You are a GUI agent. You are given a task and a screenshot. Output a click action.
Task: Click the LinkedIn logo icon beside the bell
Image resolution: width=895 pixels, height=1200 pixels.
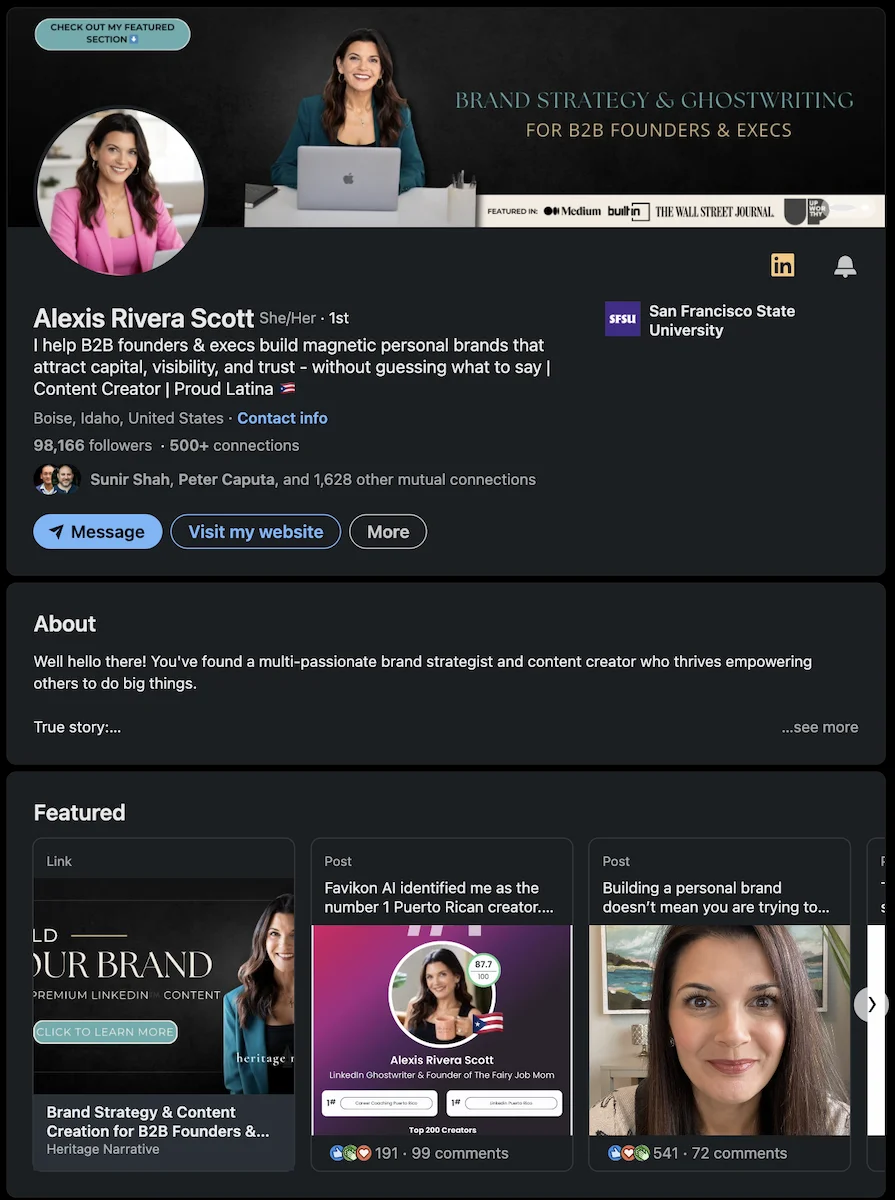(x=783, y=265)
